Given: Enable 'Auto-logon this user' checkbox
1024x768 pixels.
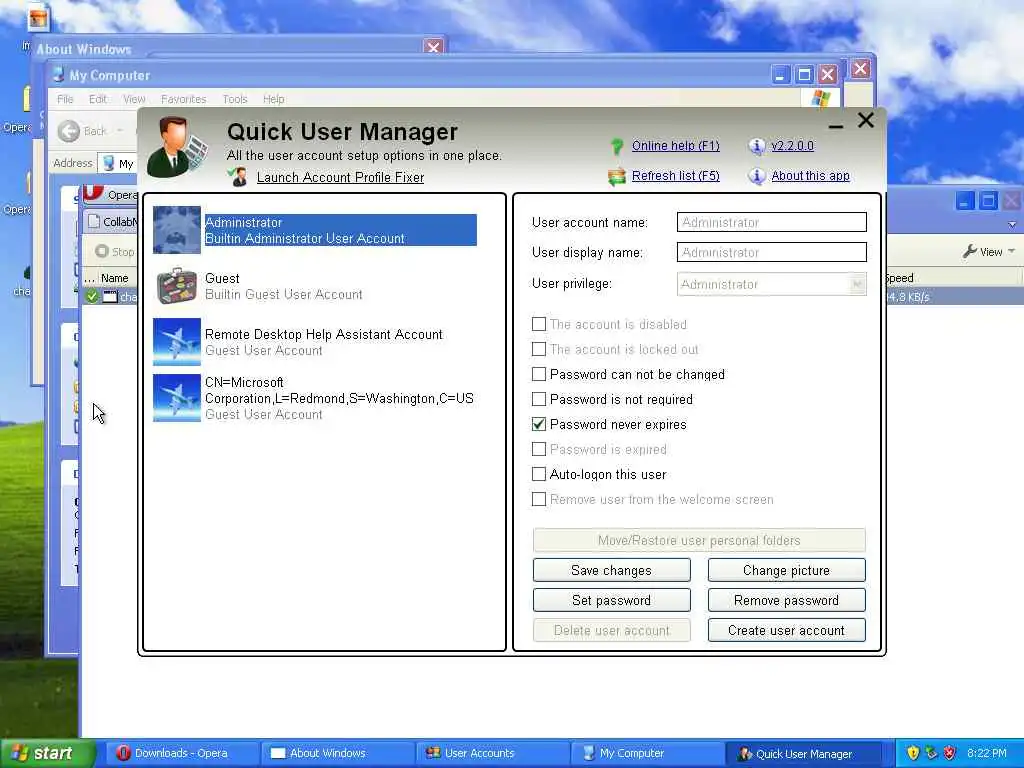Looking at the screenshot, I should point(539,474).
